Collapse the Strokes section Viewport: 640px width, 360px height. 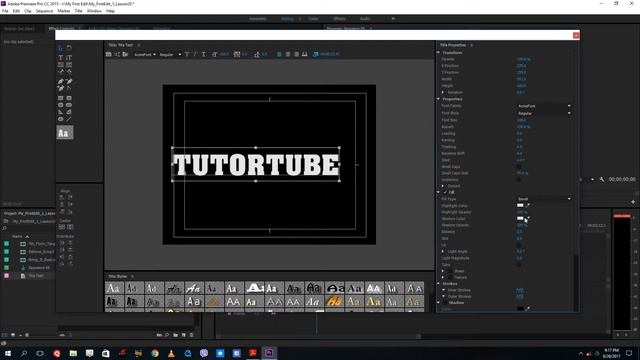(x=439, y=283)
